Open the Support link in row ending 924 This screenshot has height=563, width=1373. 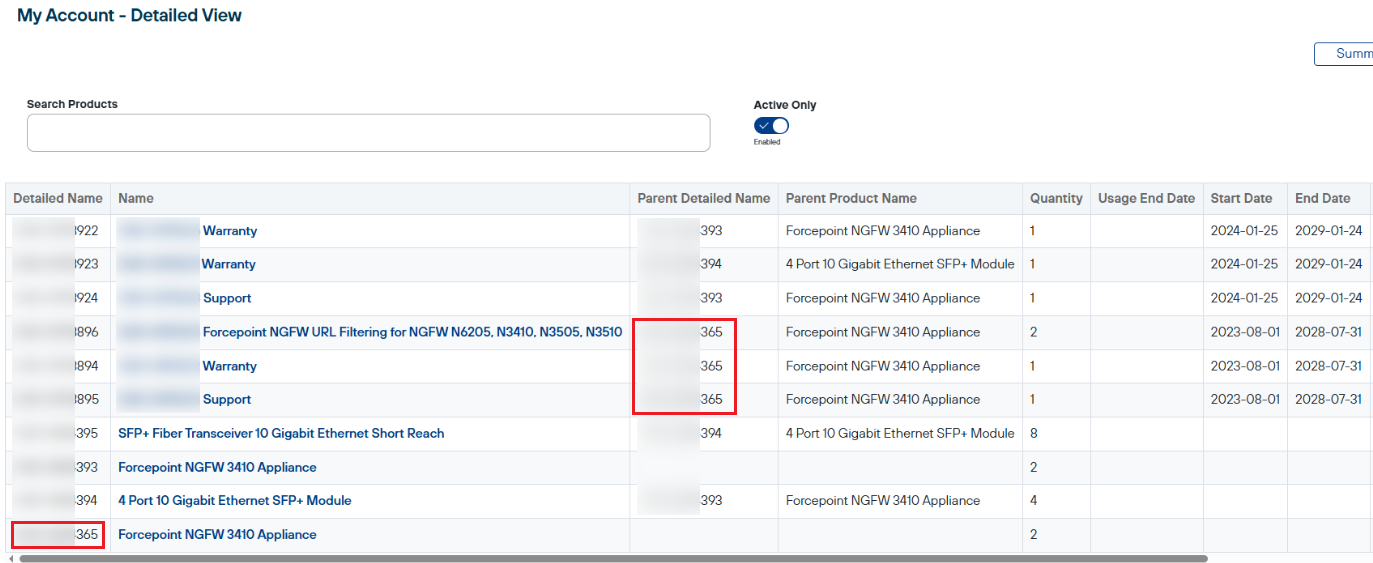click(x=227, y=299)
